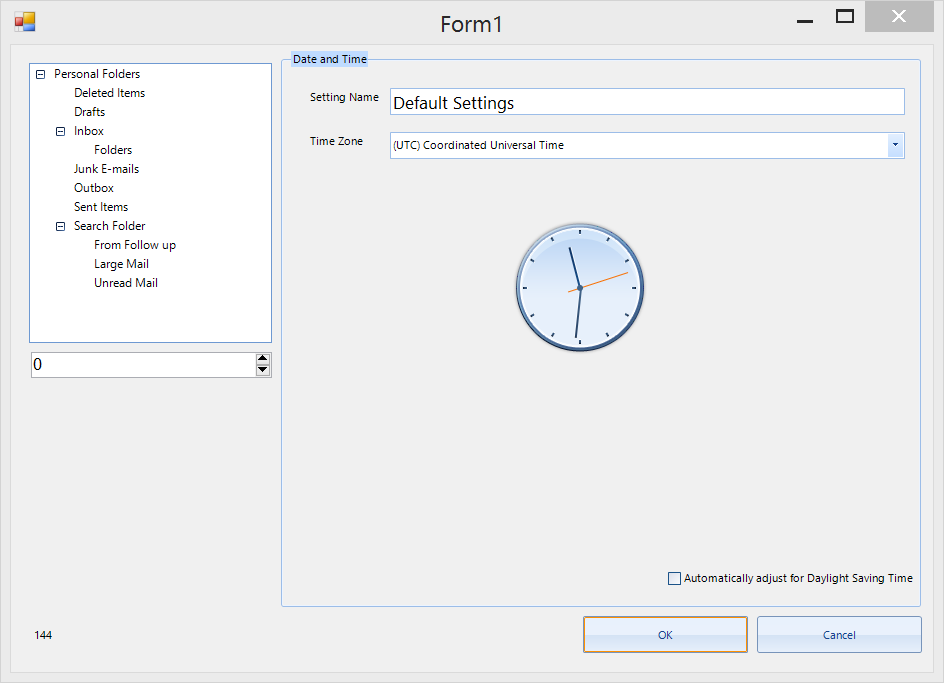
Task: Close the Form1 window
Action: [x=899, y=16]
